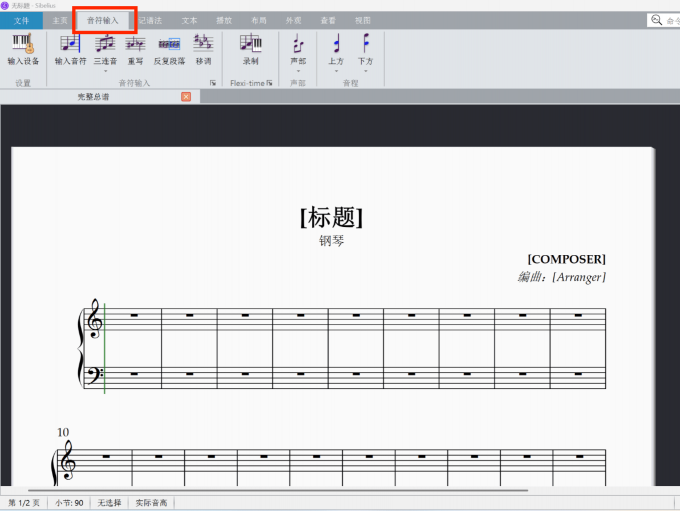Click the 实际音高 status entry
Screen dimensions: 680x511
coord(151,503)
